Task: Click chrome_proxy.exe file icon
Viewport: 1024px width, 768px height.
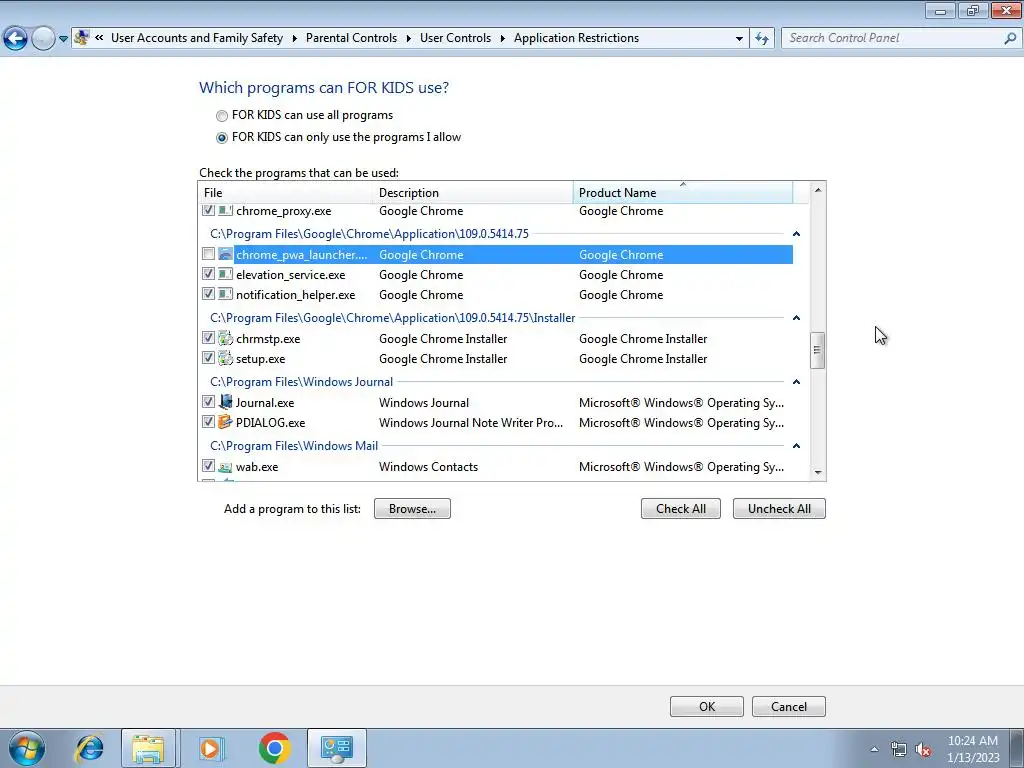Action: 225,210
